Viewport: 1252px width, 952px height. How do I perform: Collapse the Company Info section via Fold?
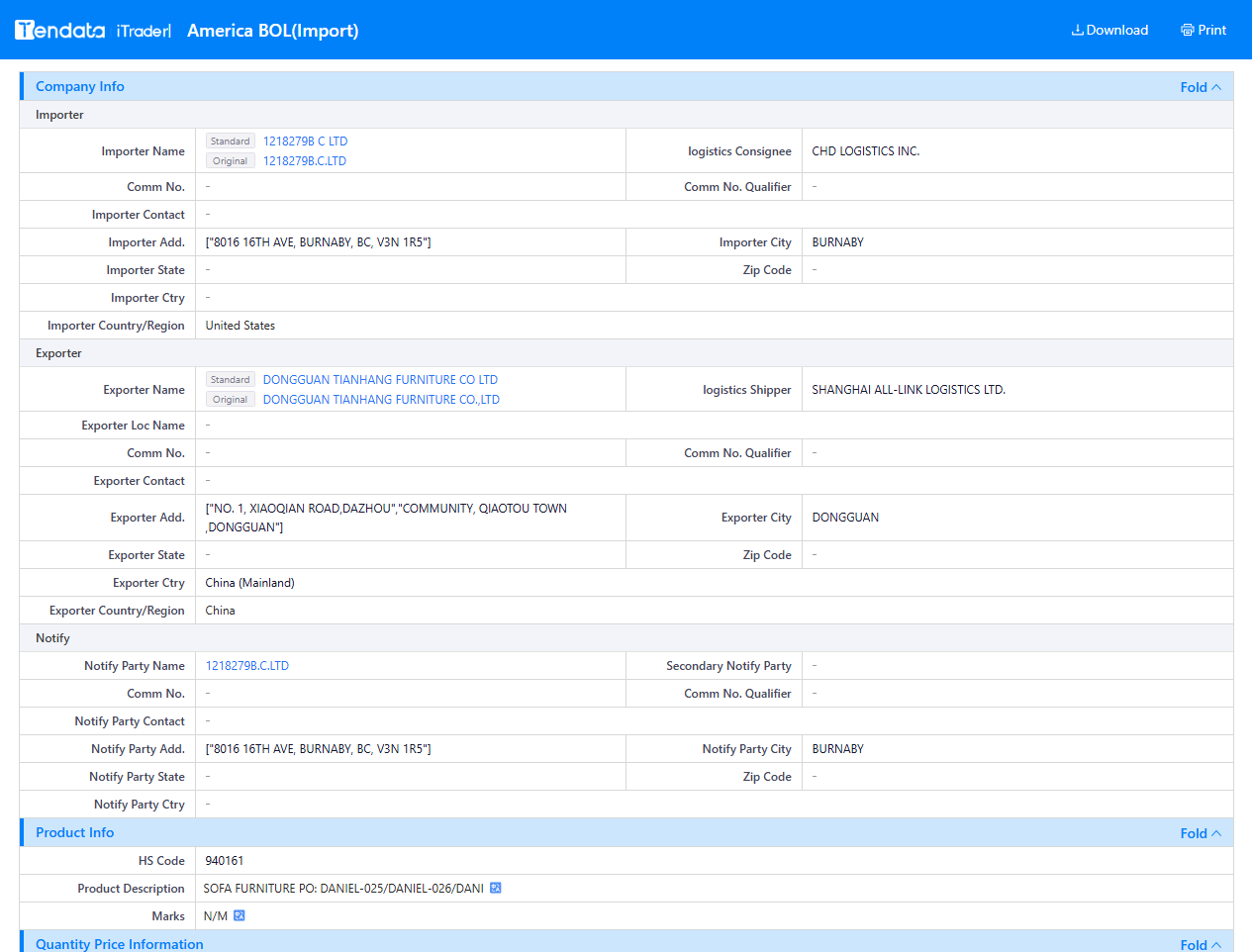click(1201, 87)
